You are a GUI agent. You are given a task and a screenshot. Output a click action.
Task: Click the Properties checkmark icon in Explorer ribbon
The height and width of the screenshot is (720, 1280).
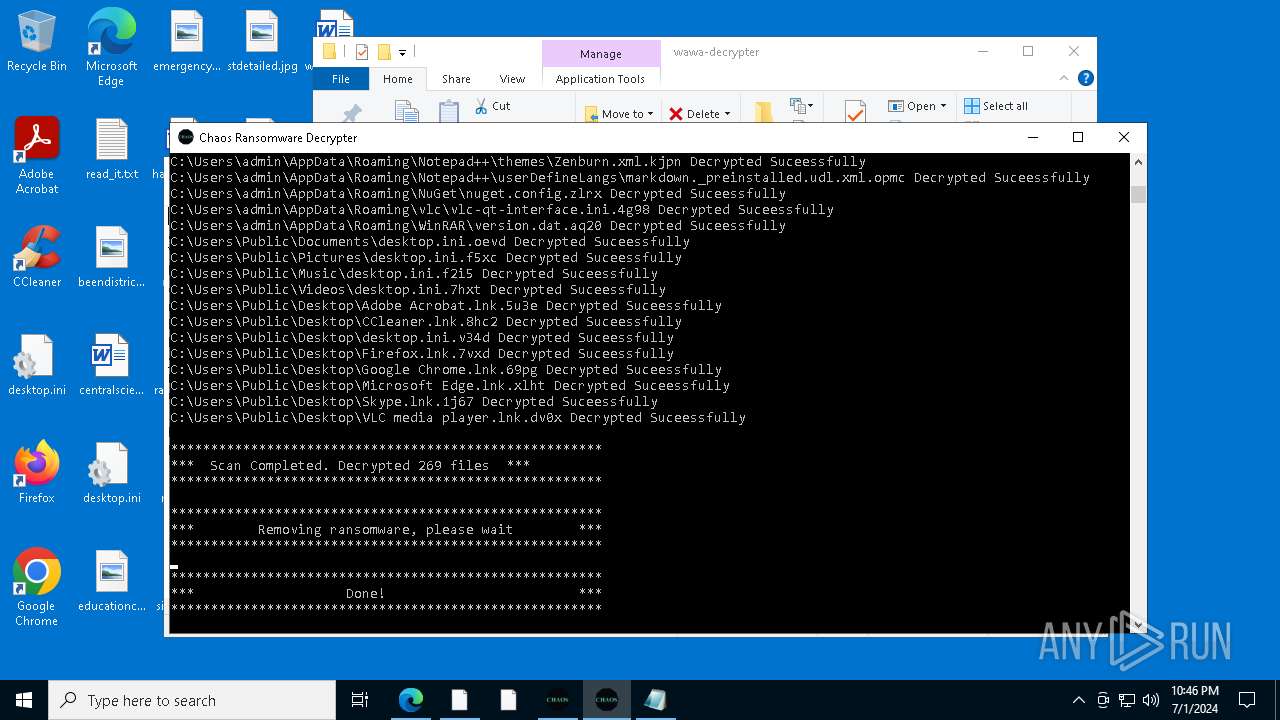tap(855, 111)
